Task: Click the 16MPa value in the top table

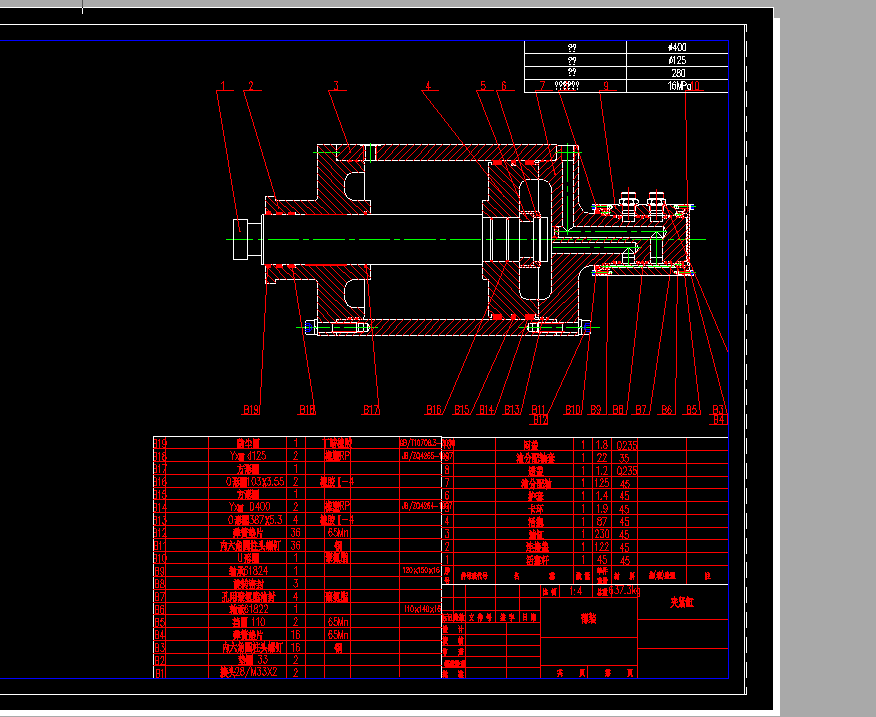Action: click(679, 86)
